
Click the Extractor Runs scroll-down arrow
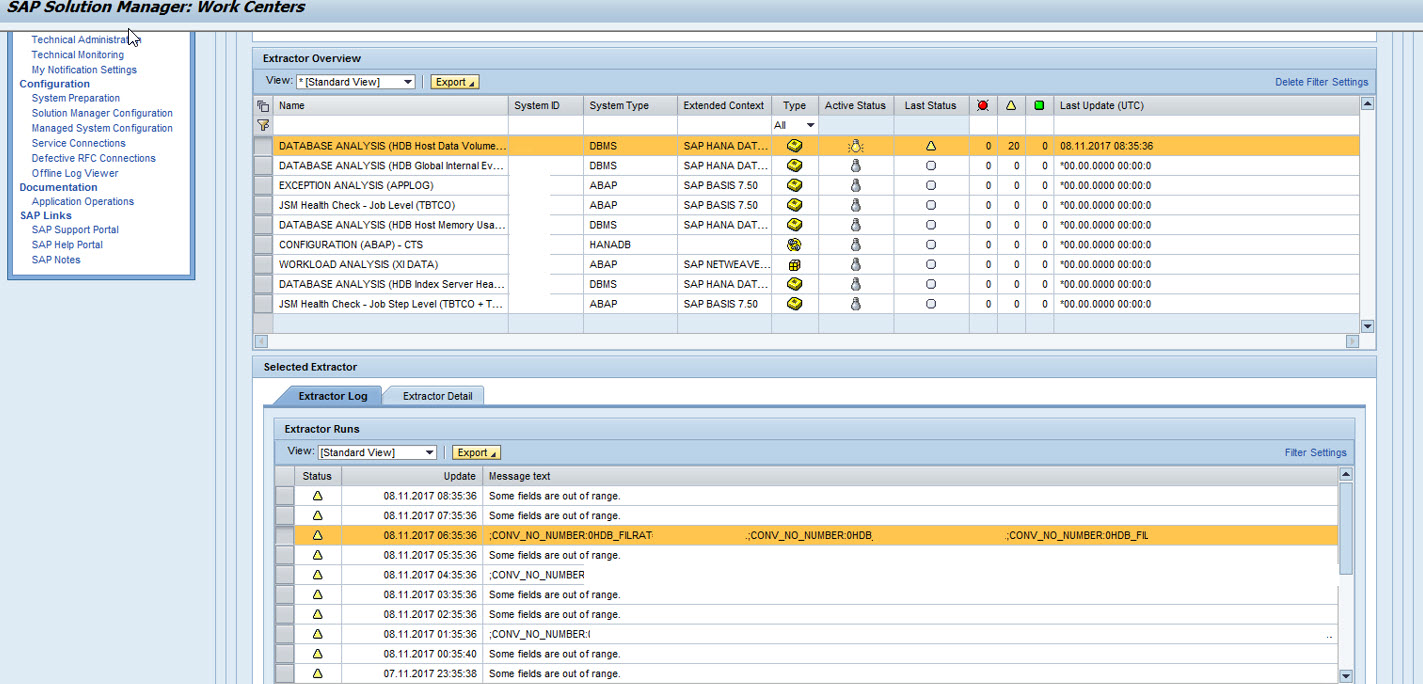click(x=1345, y=676)
